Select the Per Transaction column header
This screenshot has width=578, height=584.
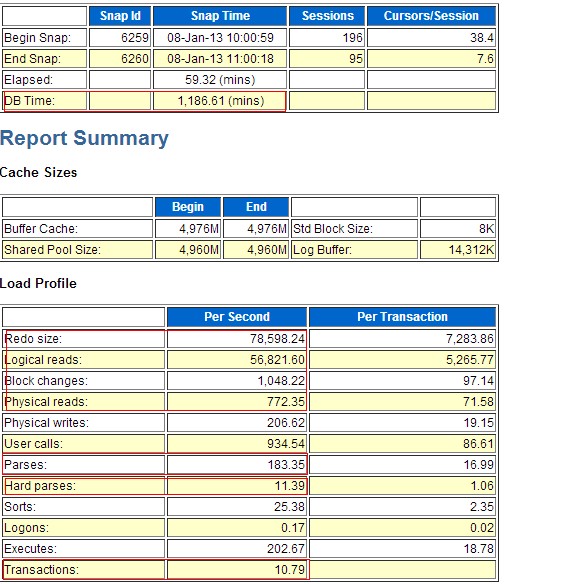coord(402,317)
